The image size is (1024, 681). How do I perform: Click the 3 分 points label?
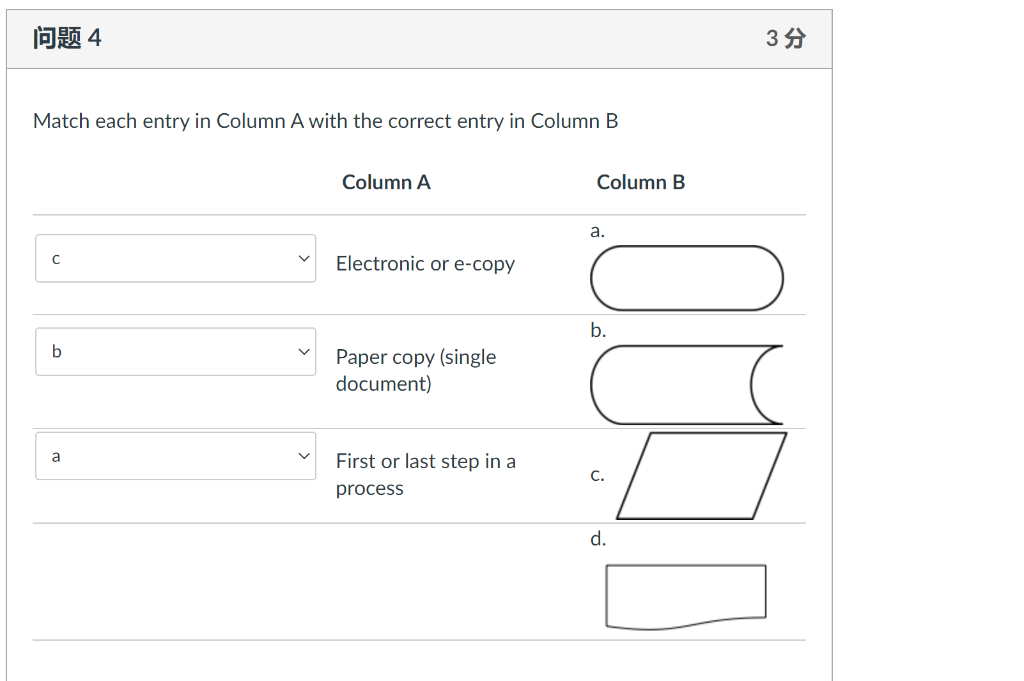click(x=785, y=38)
